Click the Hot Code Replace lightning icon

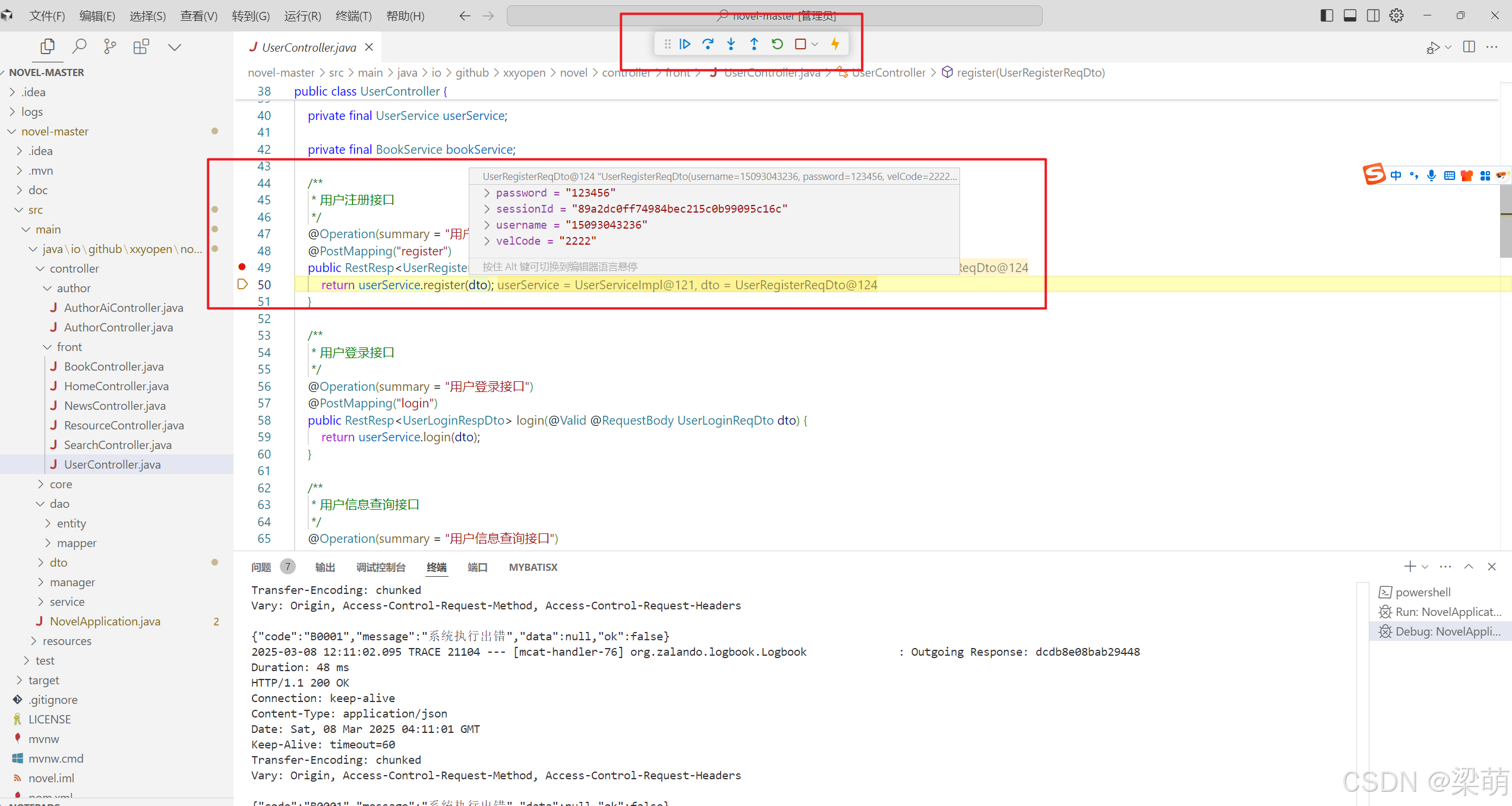point(835,44)
